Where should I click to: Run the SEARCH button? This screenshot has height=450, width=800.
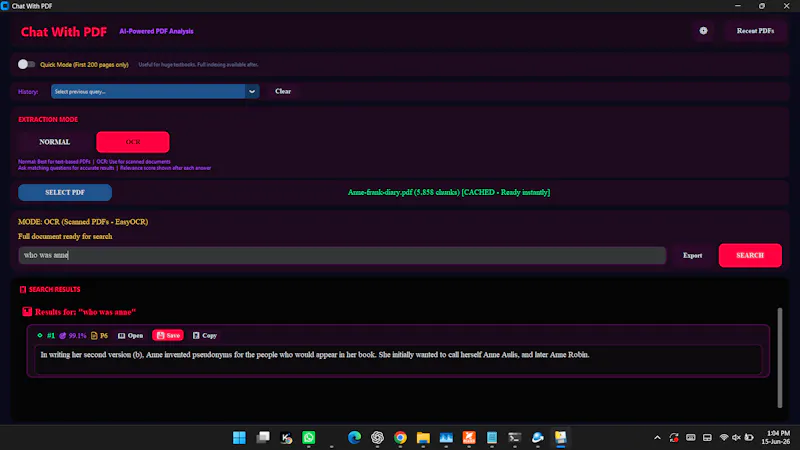750,255
